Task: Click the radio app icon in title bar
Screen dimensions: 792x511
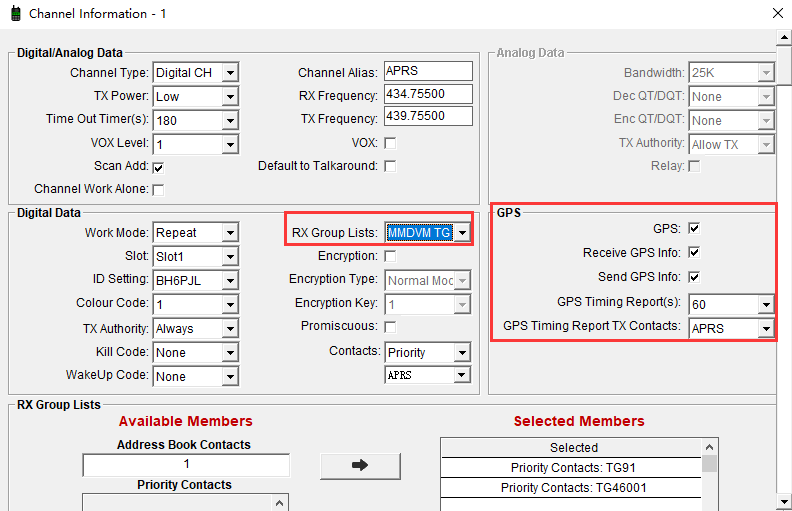Action: pos(15,14)
